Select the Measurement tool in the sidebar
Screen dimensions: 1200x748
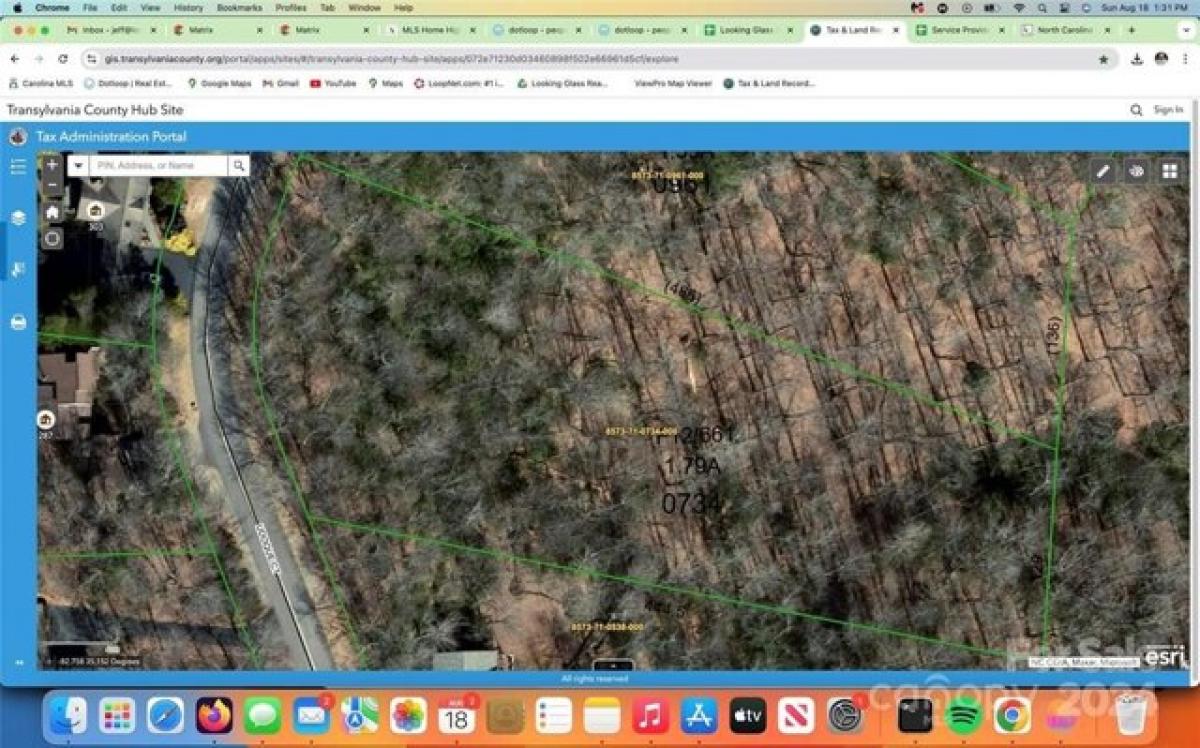(17, 270)
